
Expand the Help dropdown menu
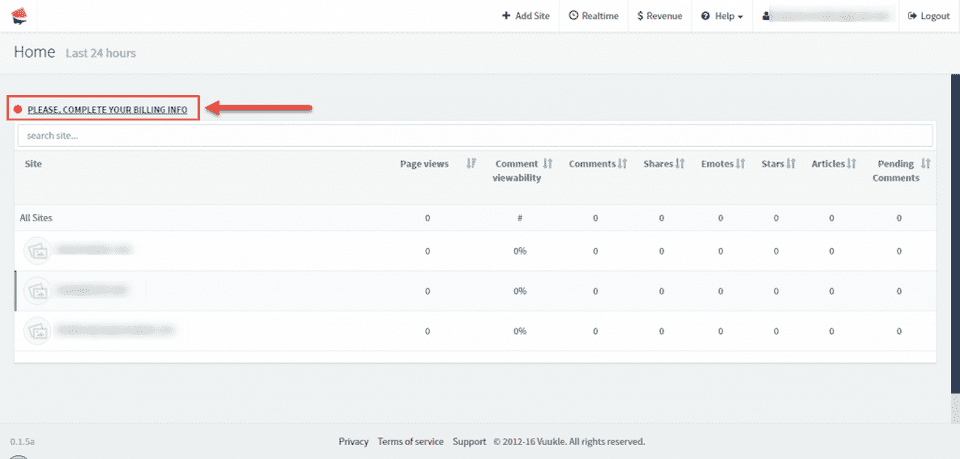(722, 16)
